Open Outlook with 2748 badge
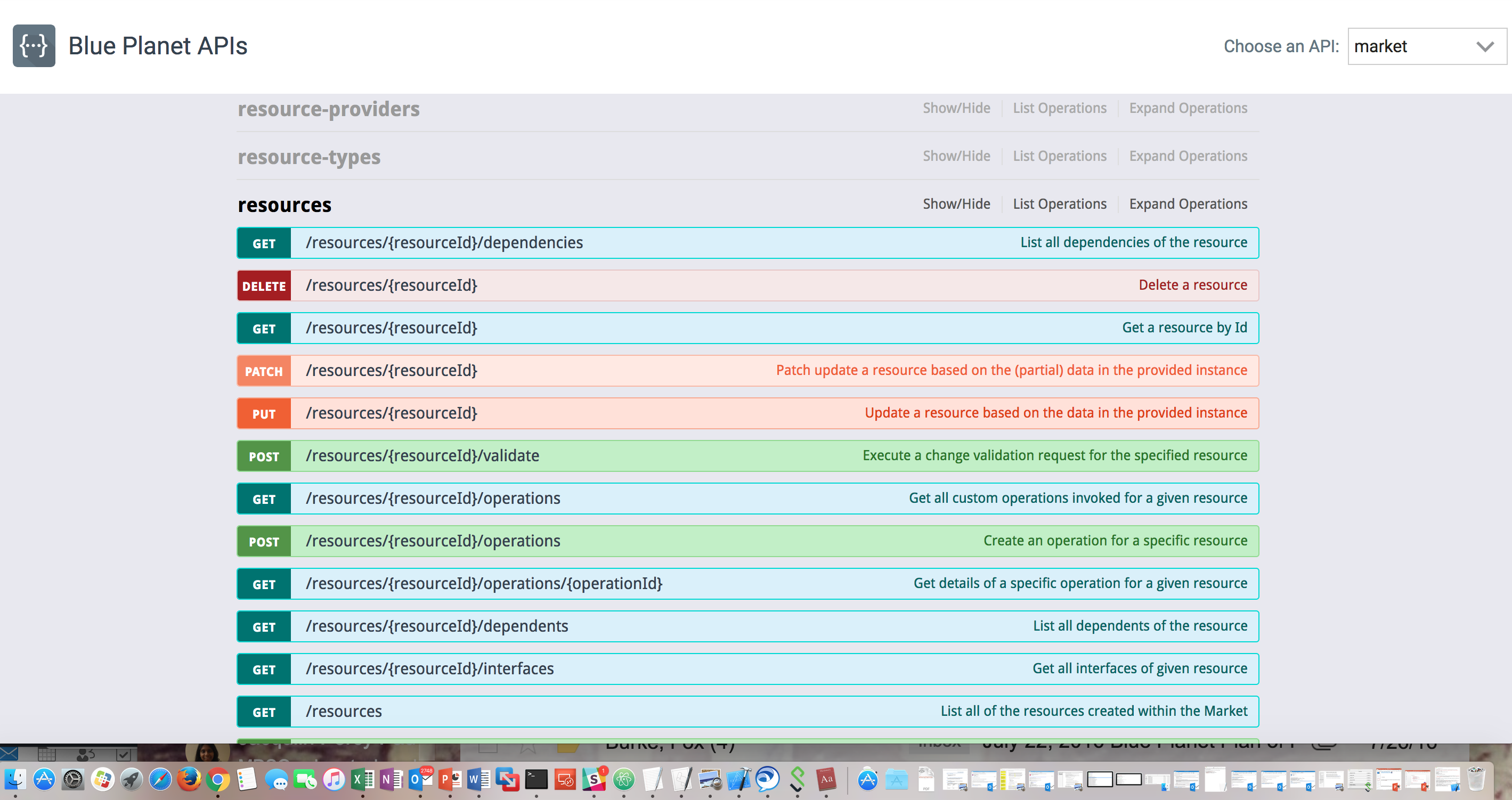Image resolution: width=1512 pixels, height=800 pixels. [420, 780]
